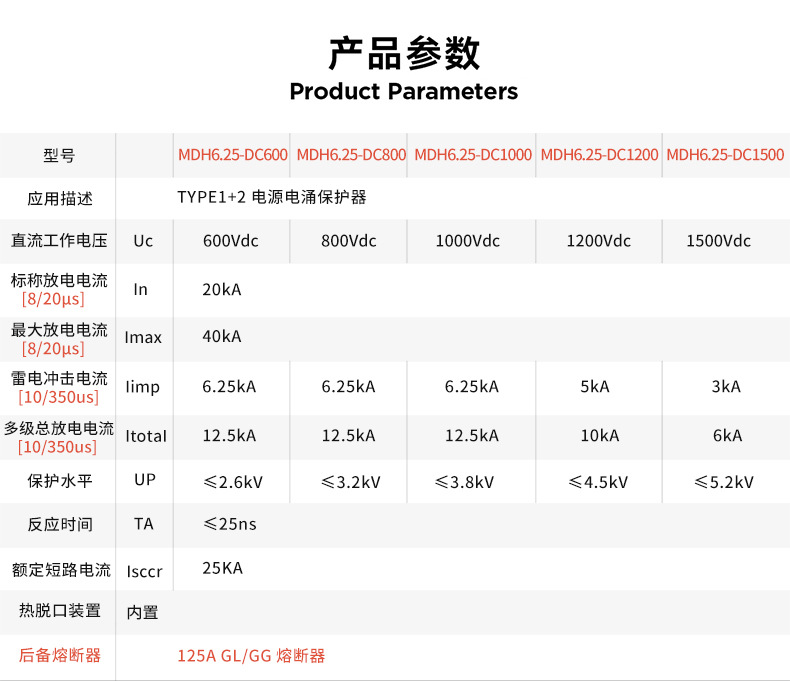
Task: Click the Iimp symbol cell
Action: tap(143, 387)
